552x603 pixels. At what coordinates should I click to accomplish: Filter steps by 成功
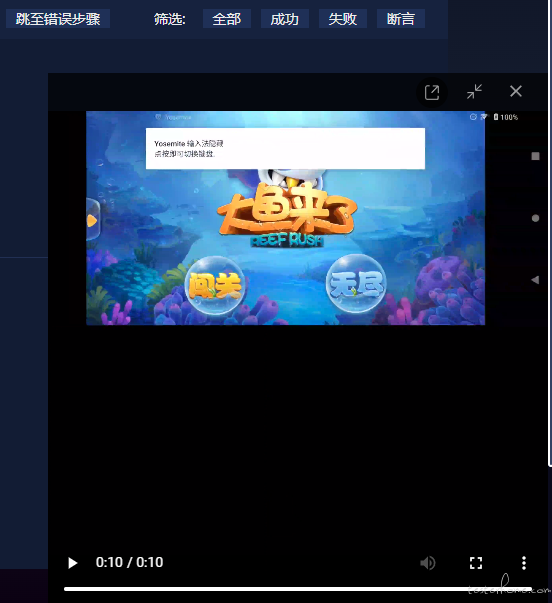click(x=285, y=19)
